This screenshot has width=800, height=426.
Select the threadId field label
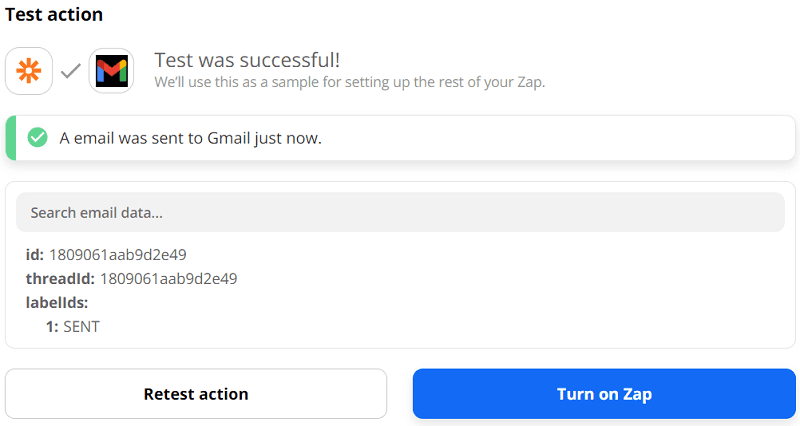(x=59, y=278)
